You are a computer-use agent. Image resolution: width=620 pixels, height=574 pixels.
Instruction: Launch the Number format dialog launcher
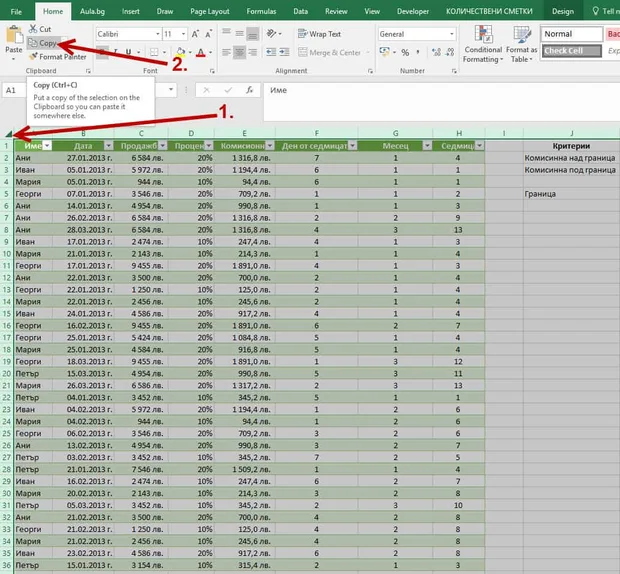454,71
